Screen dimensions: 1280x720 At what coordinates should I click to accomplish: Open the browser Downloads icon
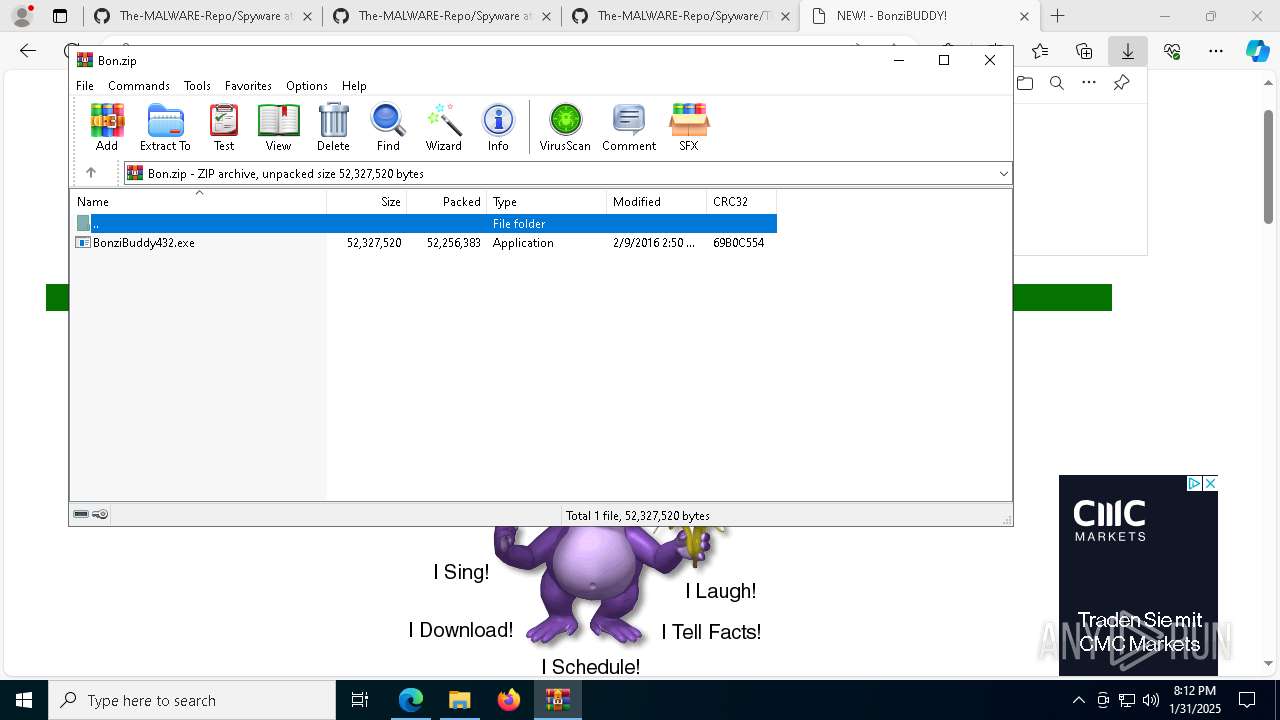tap(1128, 51)
